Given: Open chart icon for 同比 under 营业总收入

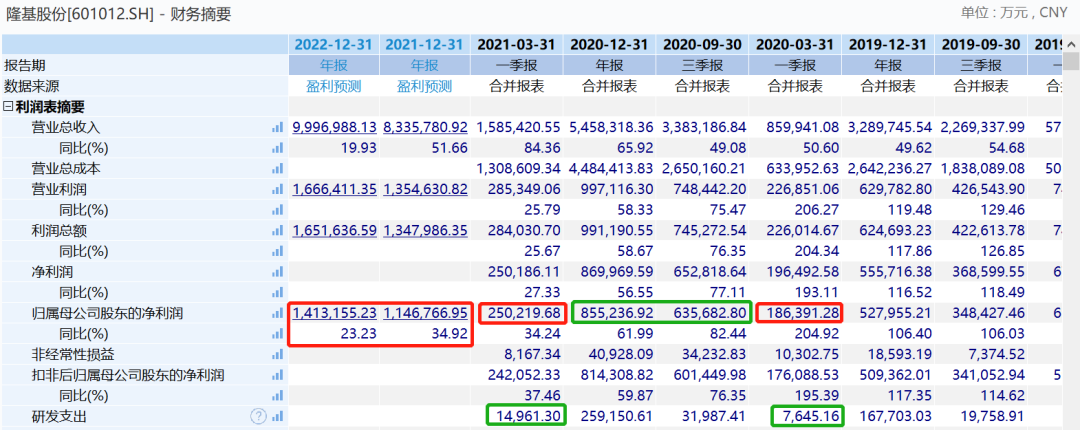Looking at the screenshot, I should tap(278, 147).
